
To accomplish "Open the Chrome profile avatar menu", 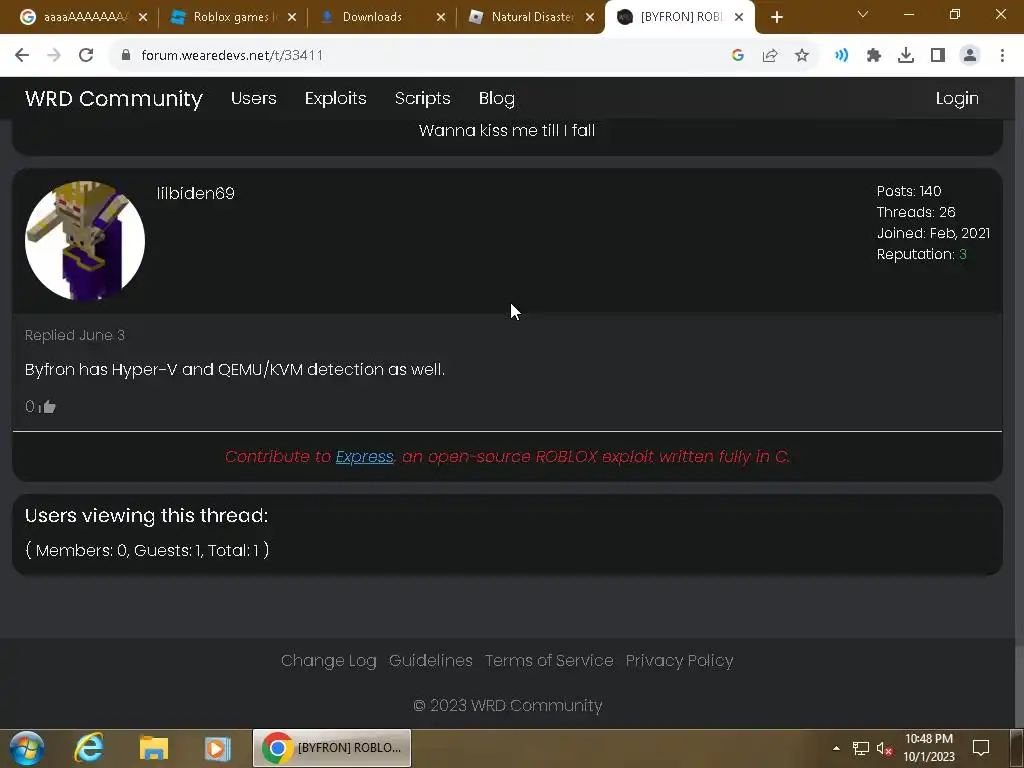I will [x=970, y=56].
